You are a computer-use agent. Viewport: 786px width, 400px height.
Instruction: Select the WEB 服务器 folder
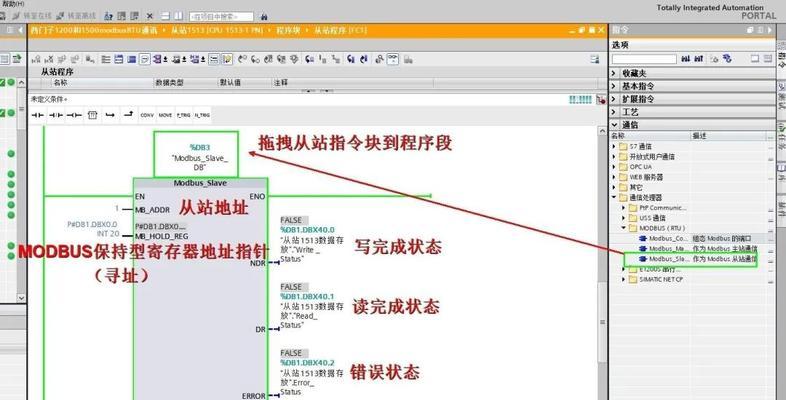tap(647, 177)
